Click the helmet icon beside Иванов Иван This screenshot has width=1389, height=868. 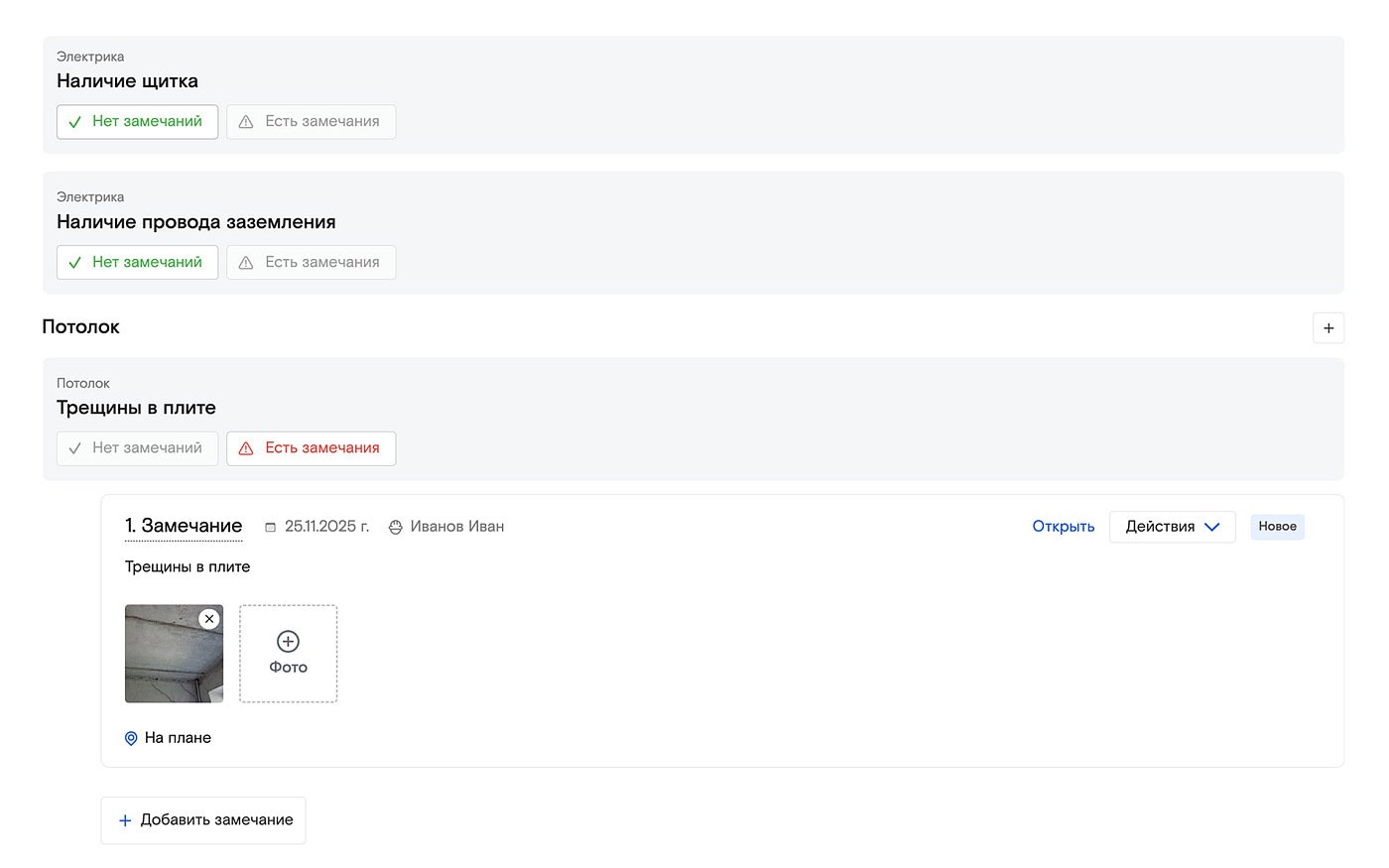click(x=395, y=528)
